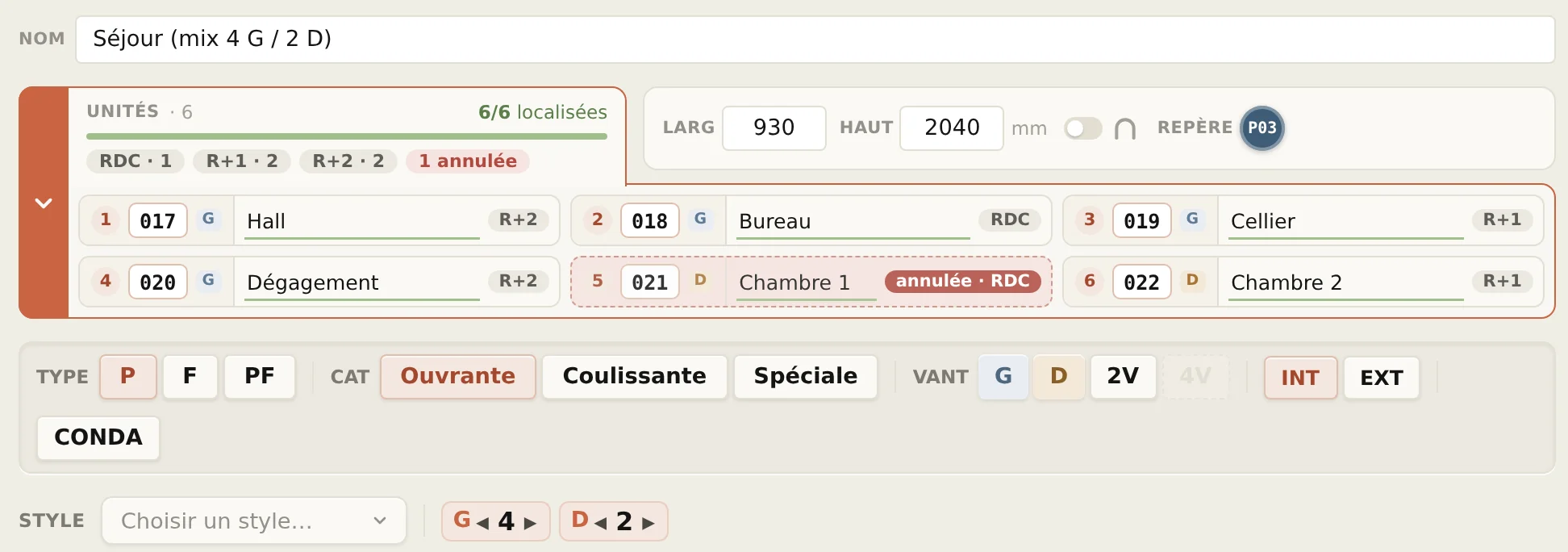Viewport: 1568px width, 552px height.
Task: Click the LARG width field 930
Action: coord(774,128)
